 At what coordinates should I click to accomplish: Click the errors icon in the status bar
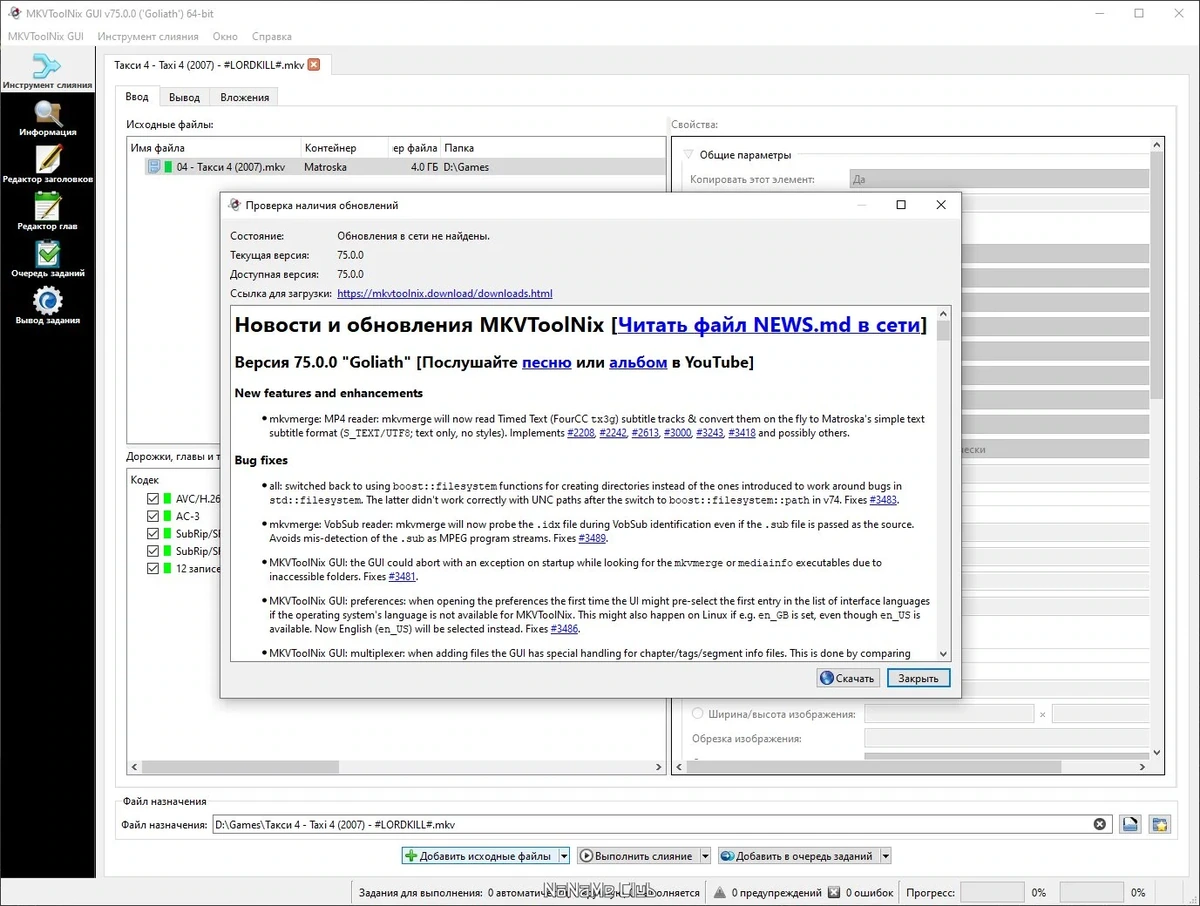click(x=834, y=892)
